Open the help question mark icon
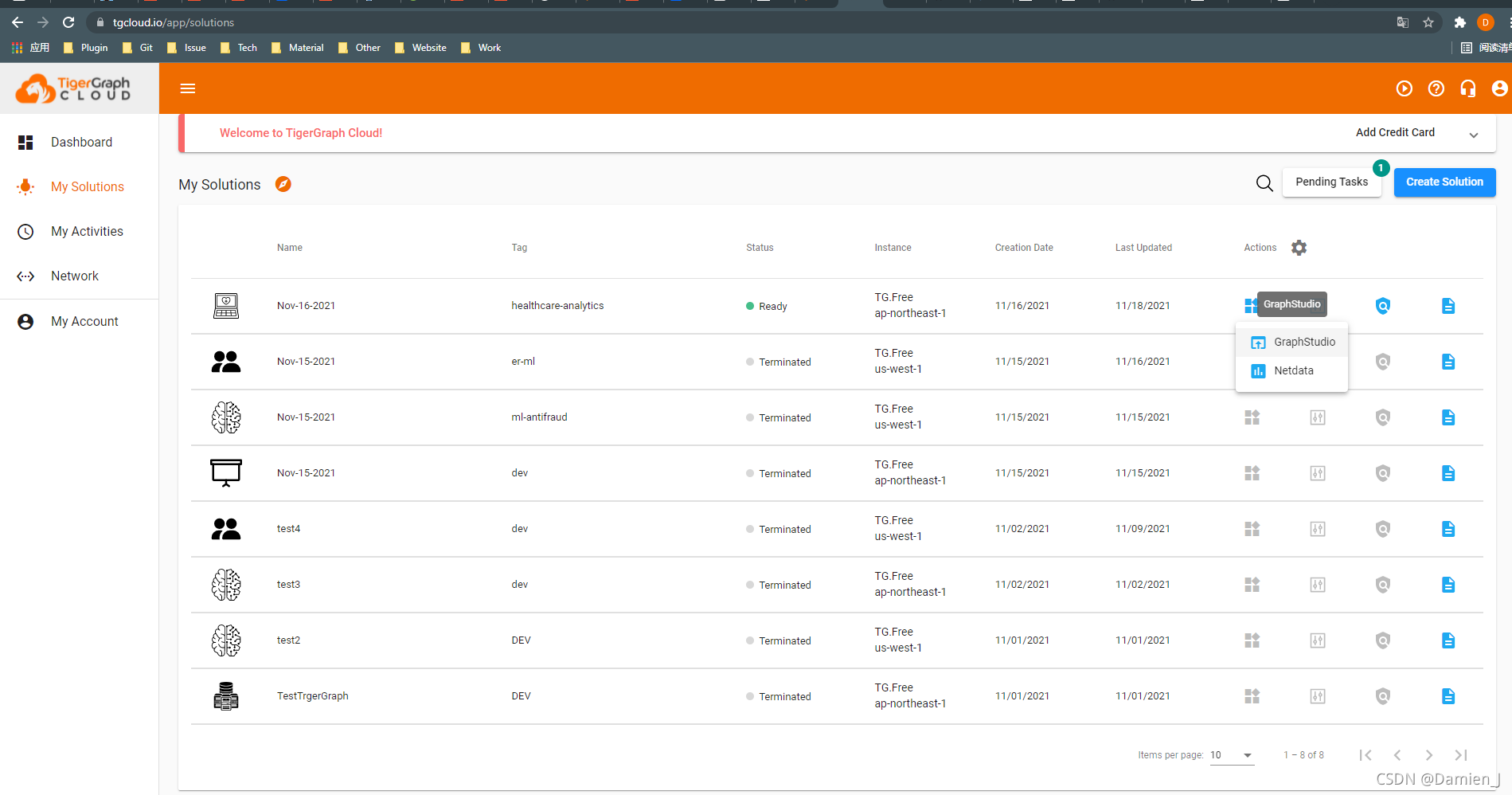 coord(1436,88)
